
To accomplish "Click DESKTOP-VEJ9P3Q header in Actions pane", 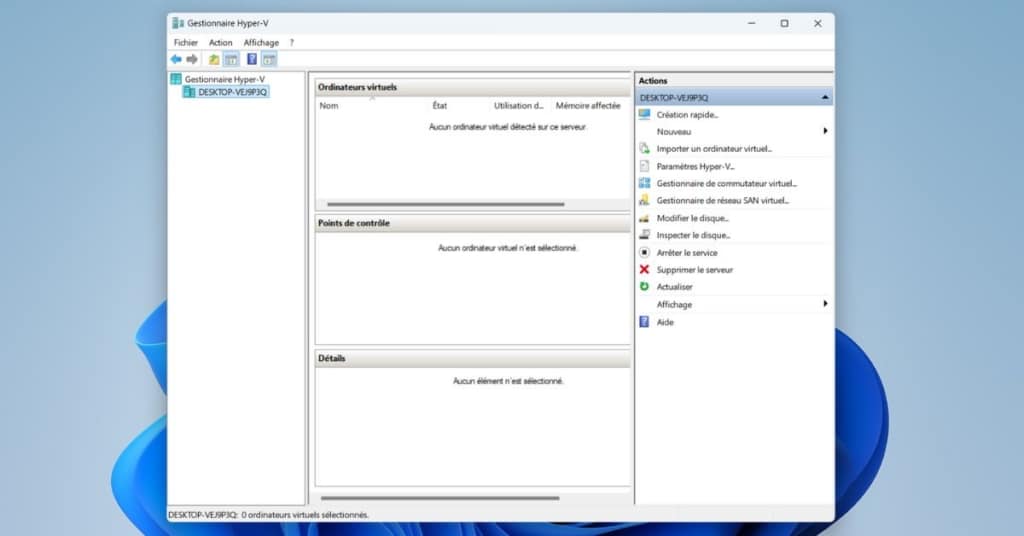I will pos(734,97).
